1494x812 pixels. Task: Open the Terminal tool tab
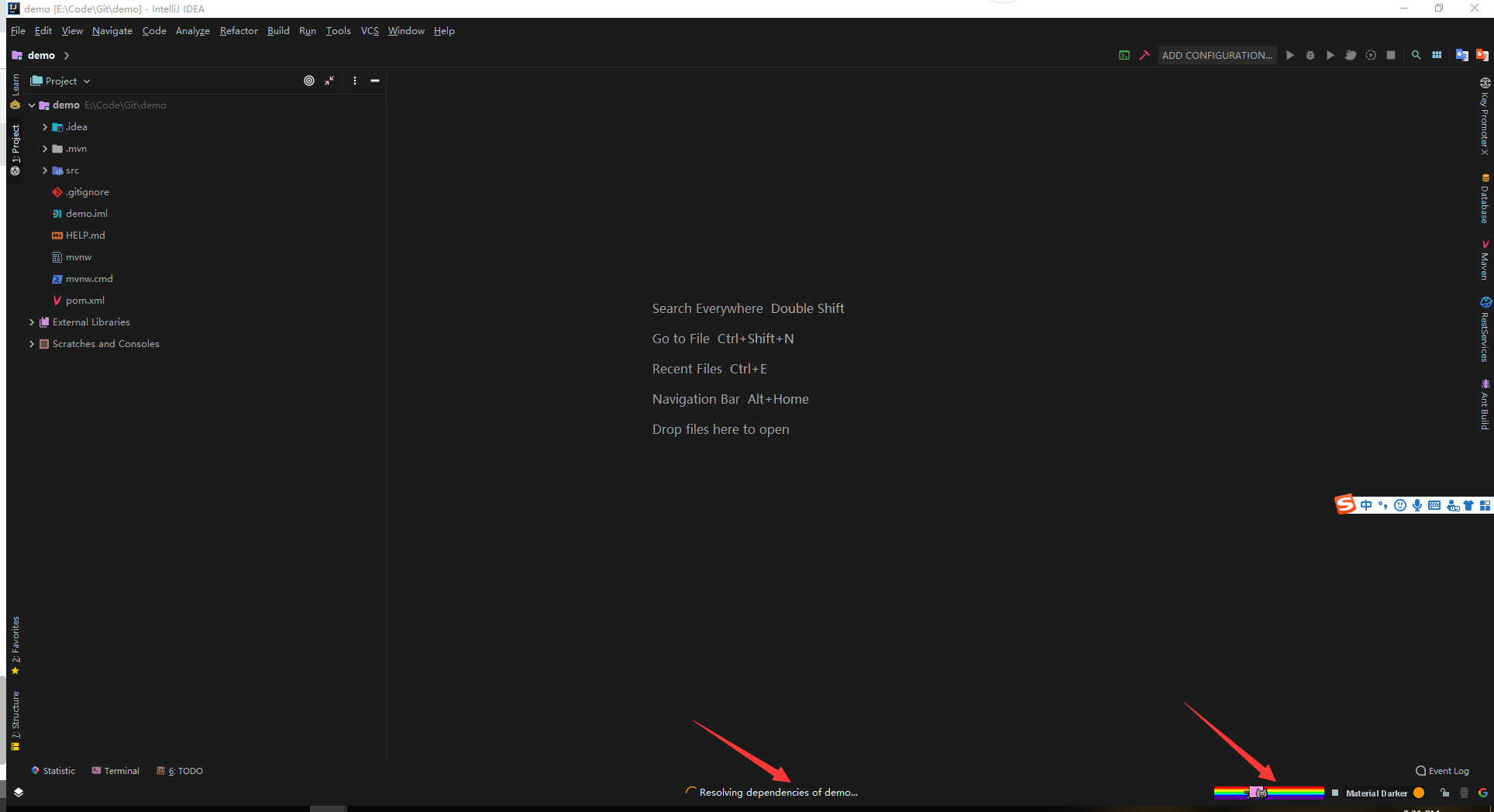point(115,771)
